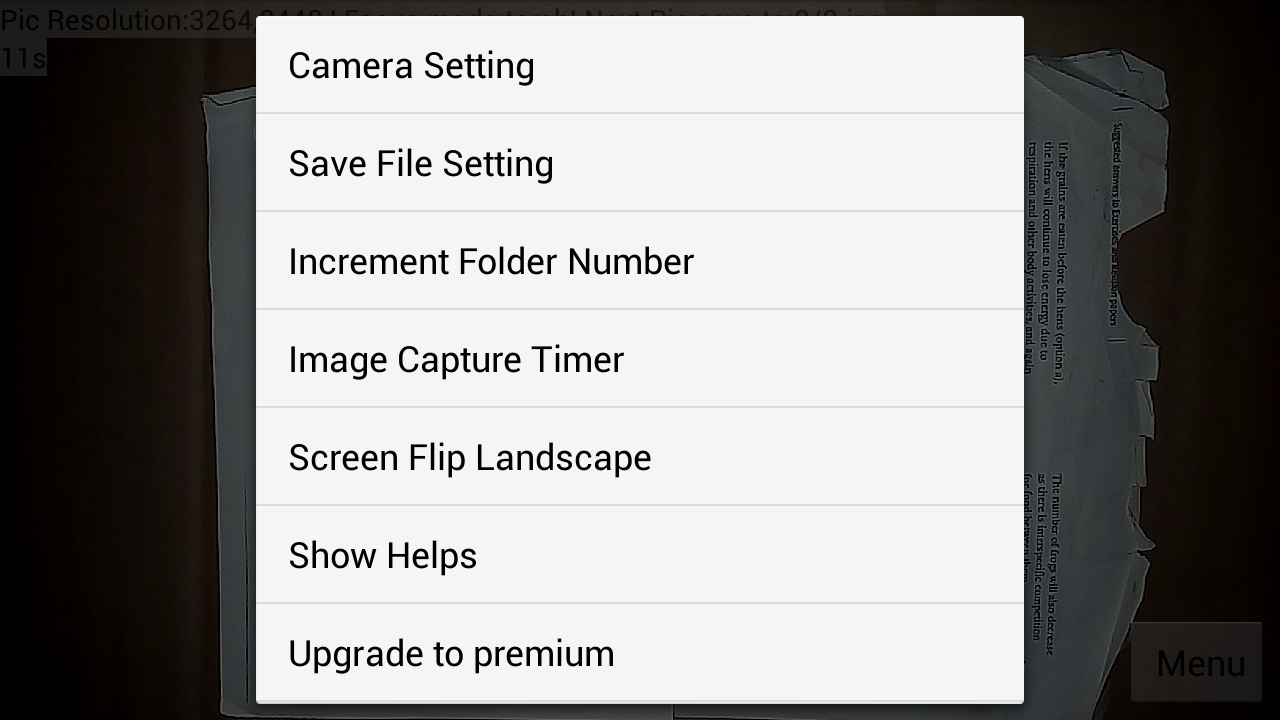Set a capture timer via its menu row
The width and height of the screenshot is (1280, 720).
pyautogui.click(x=456, y=359)
